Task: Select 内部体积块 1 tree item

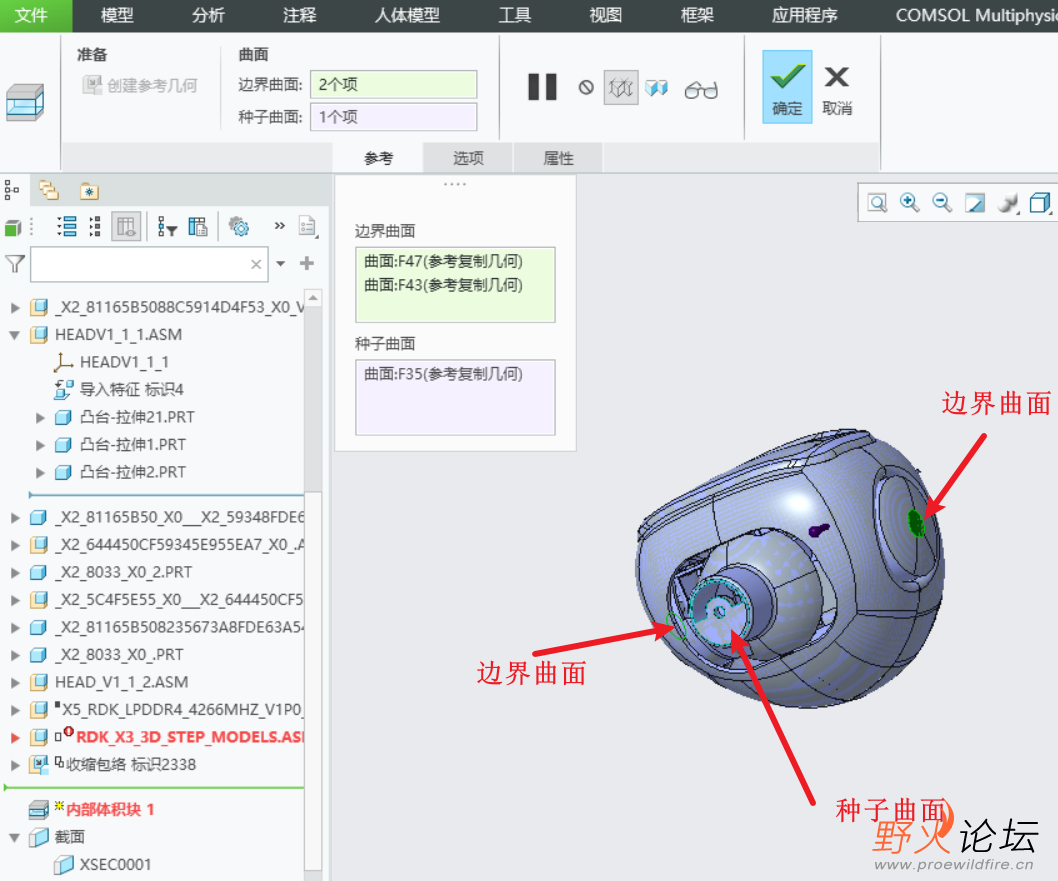Action: coord(92,809)
